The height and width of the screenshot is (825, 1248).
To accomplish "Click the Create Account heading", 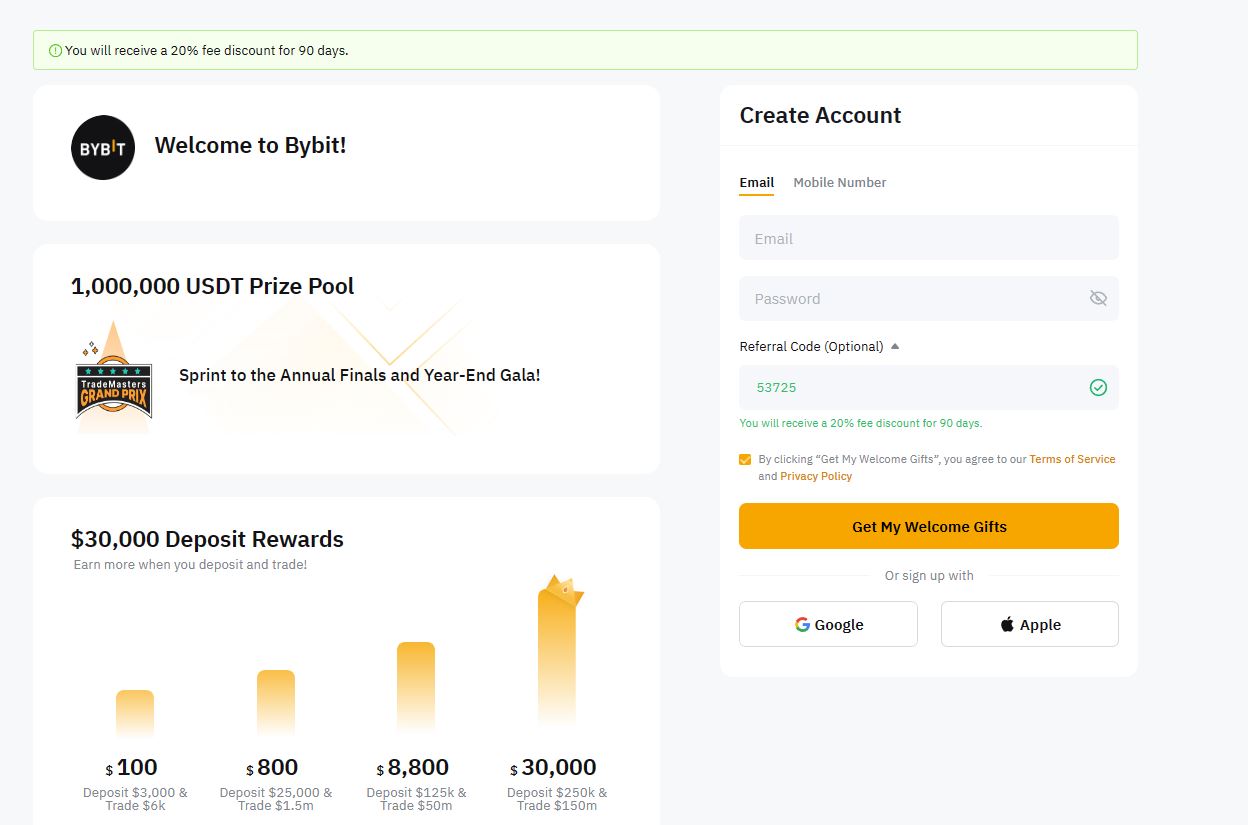I will (820, 115).
